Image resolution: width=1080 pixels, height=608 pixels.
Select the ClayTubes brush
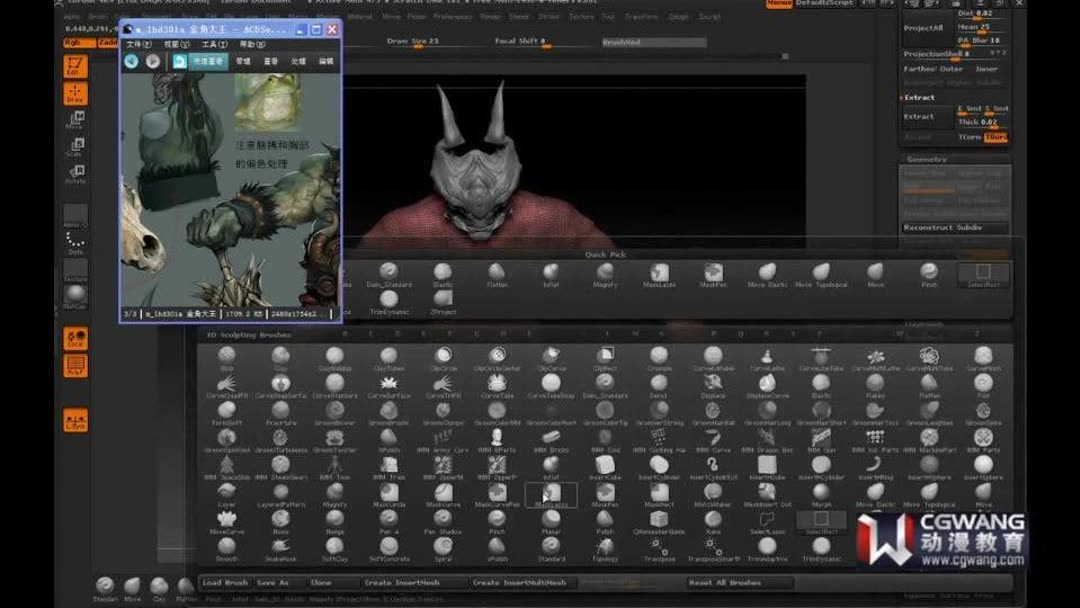point(388,355)
